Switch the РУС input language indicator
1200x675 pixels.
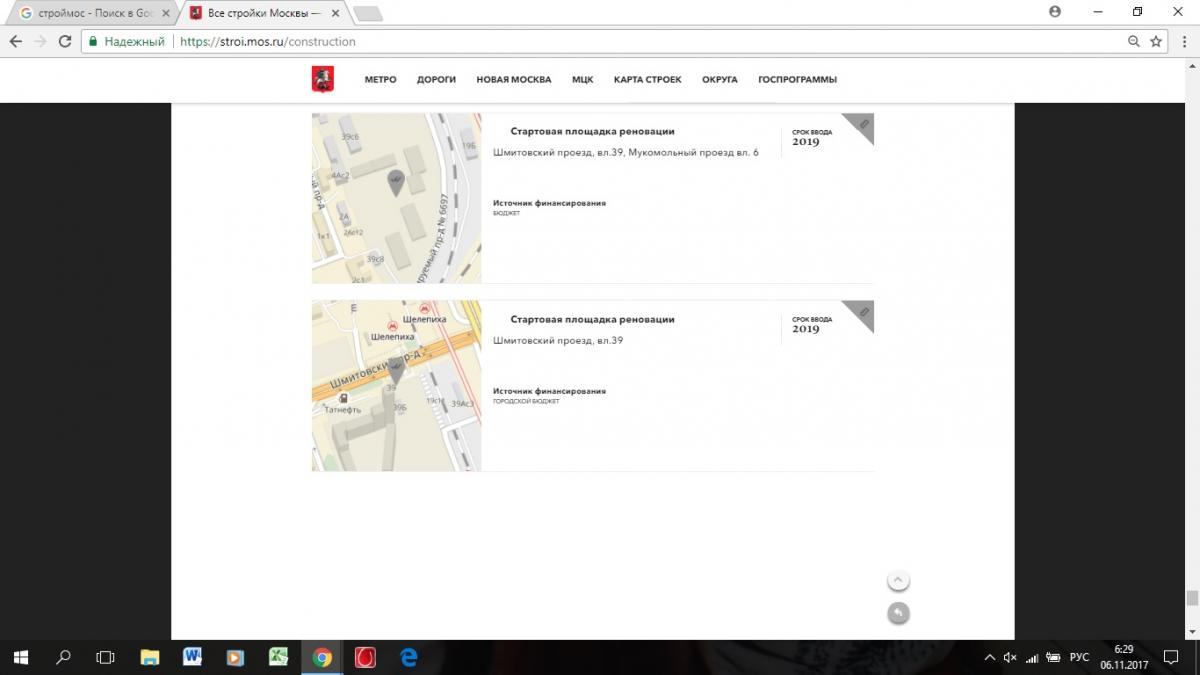(1079, 658)
